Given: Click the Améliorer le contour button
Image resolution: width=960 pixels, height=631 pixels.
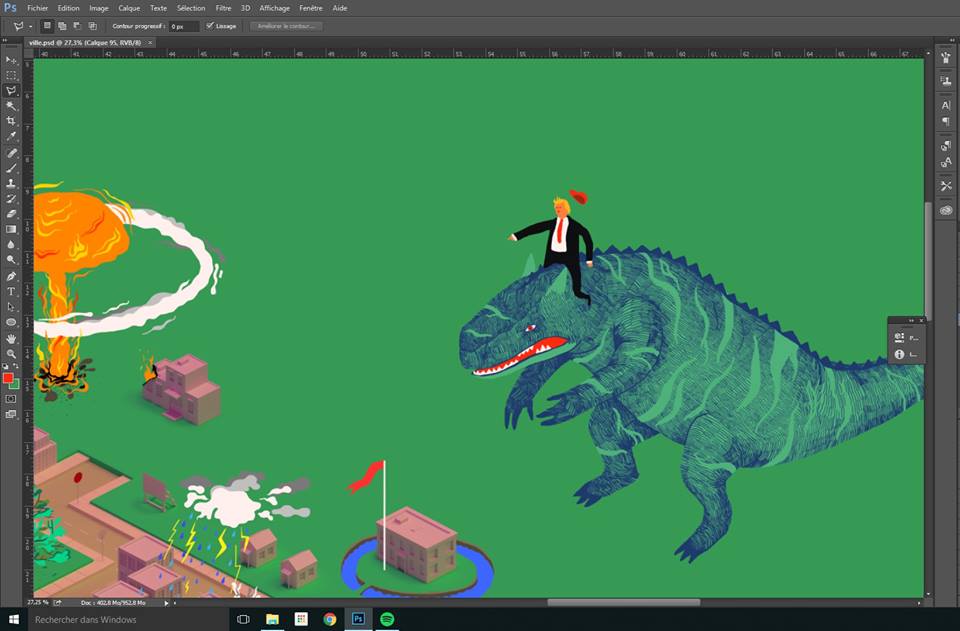Looking at the screenshot, I should point(286,26).
